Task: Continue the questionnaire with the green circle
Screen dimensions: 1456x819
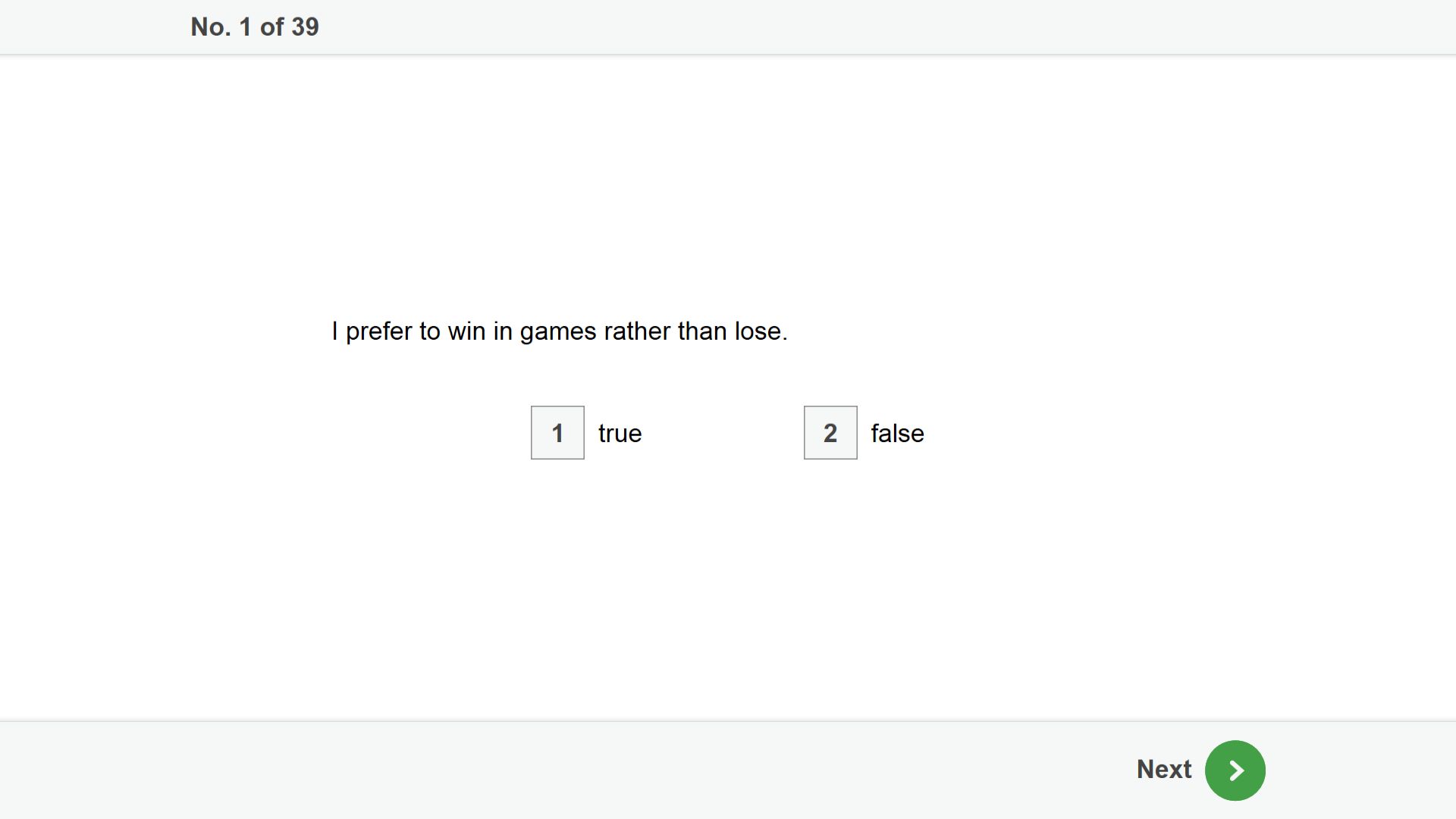Action: coord(1235,770)
